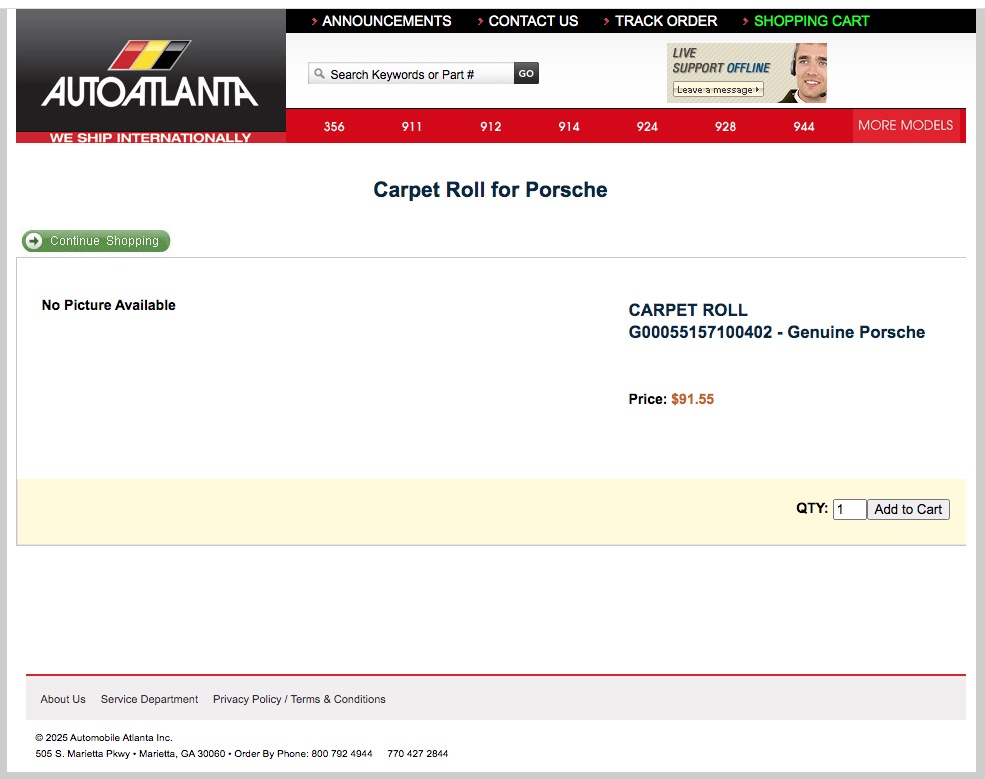
Task: Click the Carpet Roll for Porsche heading
Action: tap(490, 190)
